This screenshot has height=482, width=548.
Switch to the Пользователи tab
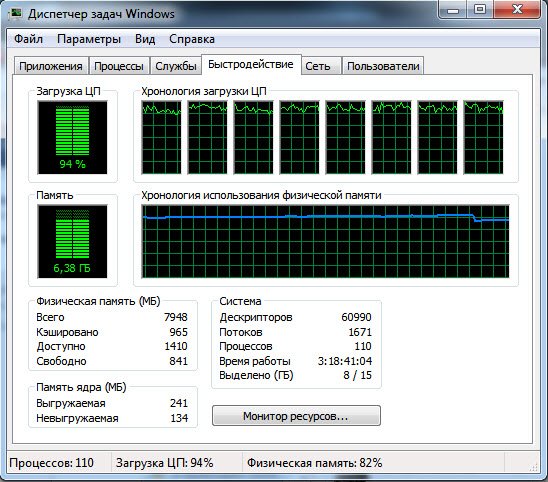[383, 66]
